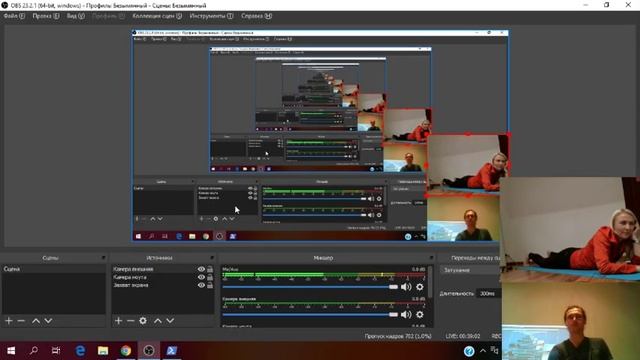The image size is (640, 360).
Task: Toggle visibility of the Камера ноута source
Action: pyautogui.click(x=201, y=277)
